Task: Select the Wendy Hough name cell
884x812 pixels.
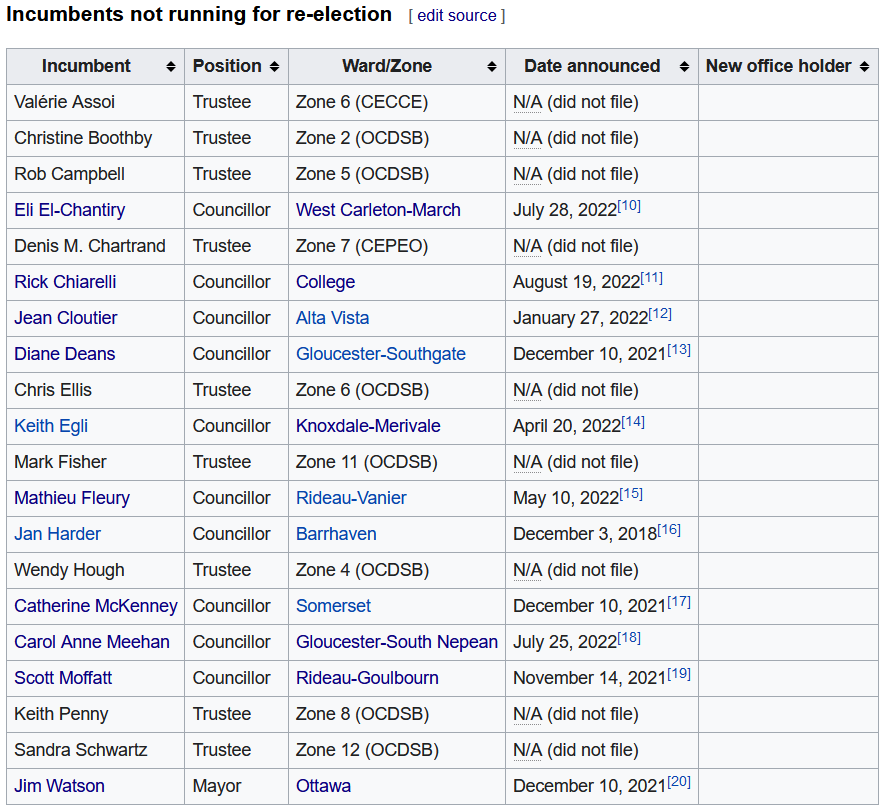Action: [x=96, y=570]
